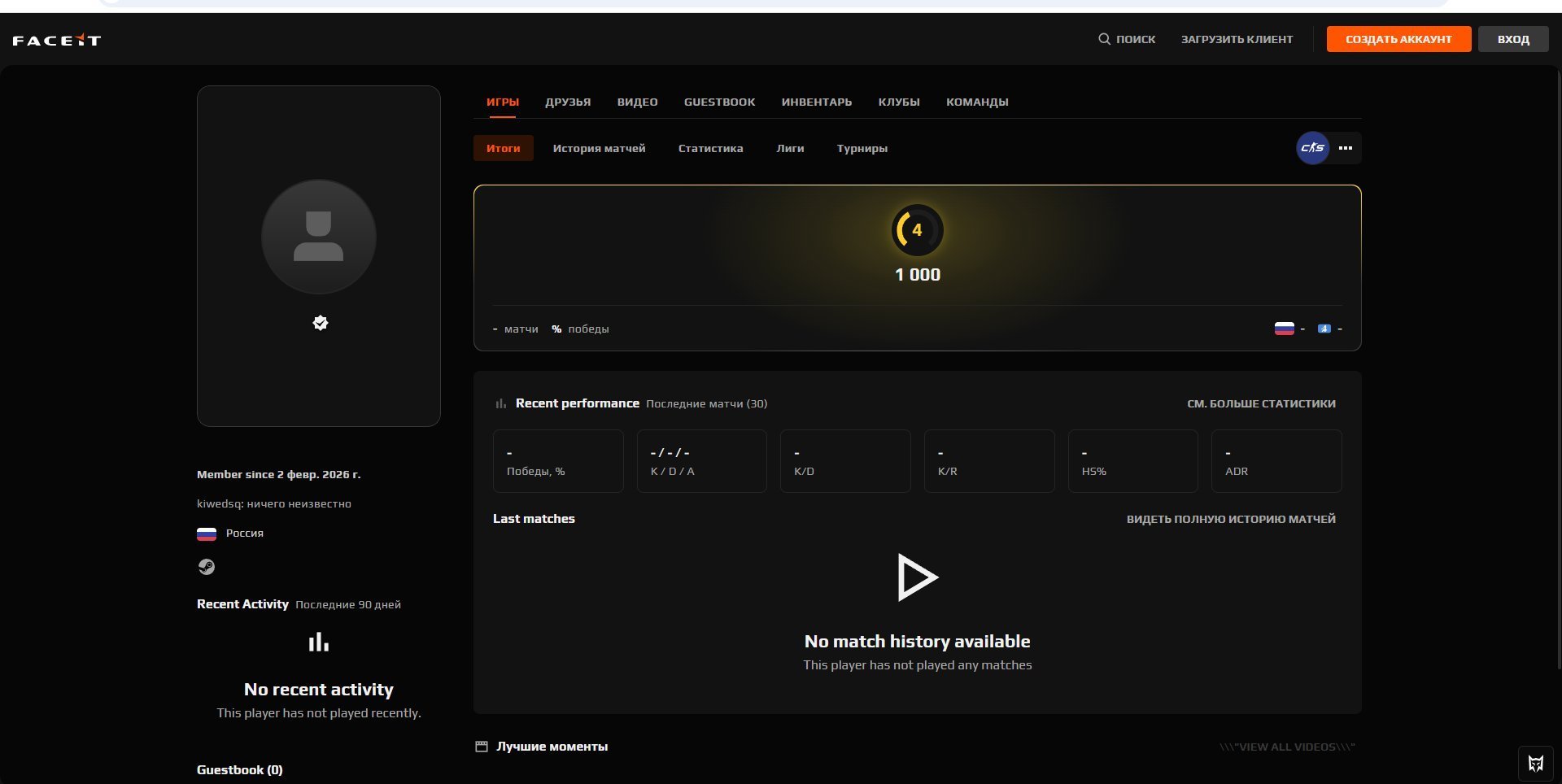Open the Steam profile icon
The height and width of the screenshot is (784, 1562).
tap(207, 567)
